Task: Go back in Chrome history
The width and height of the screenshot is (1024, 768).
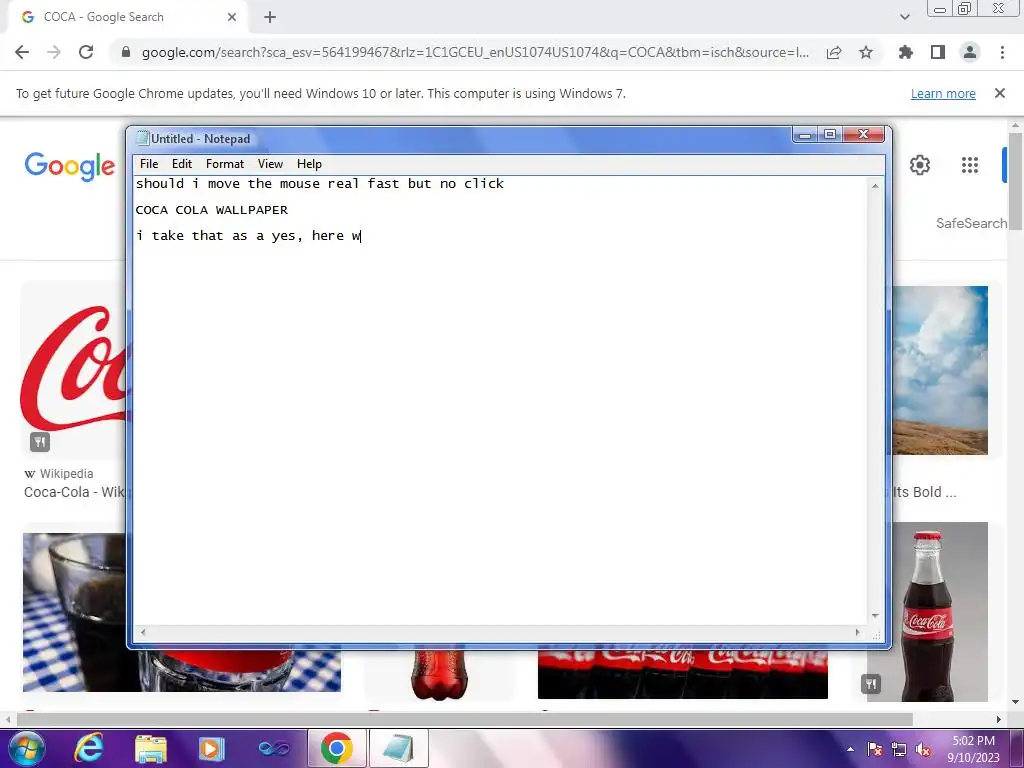Action: pyautogui.click(x=22, y=52)
